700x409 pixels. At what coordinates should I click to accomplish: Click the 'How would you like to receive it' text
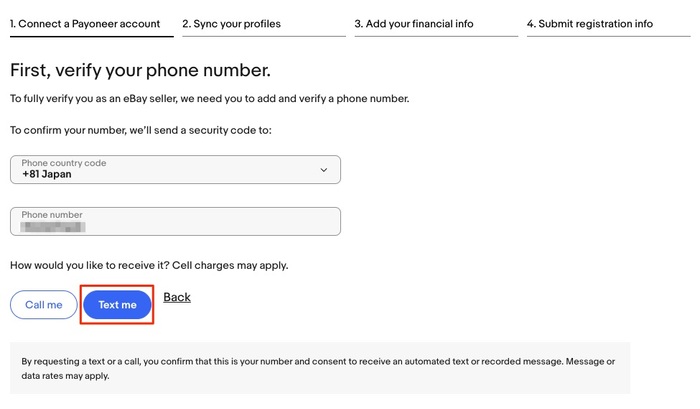(148, 265)
